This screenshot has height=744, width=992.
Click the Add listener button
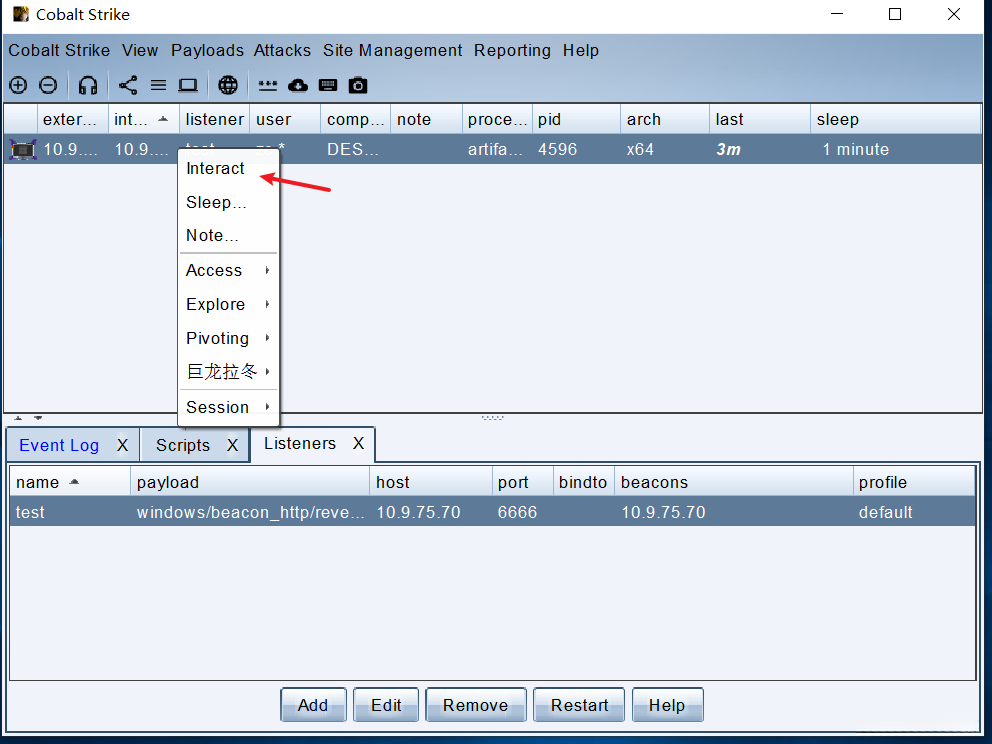pos(313,705)
